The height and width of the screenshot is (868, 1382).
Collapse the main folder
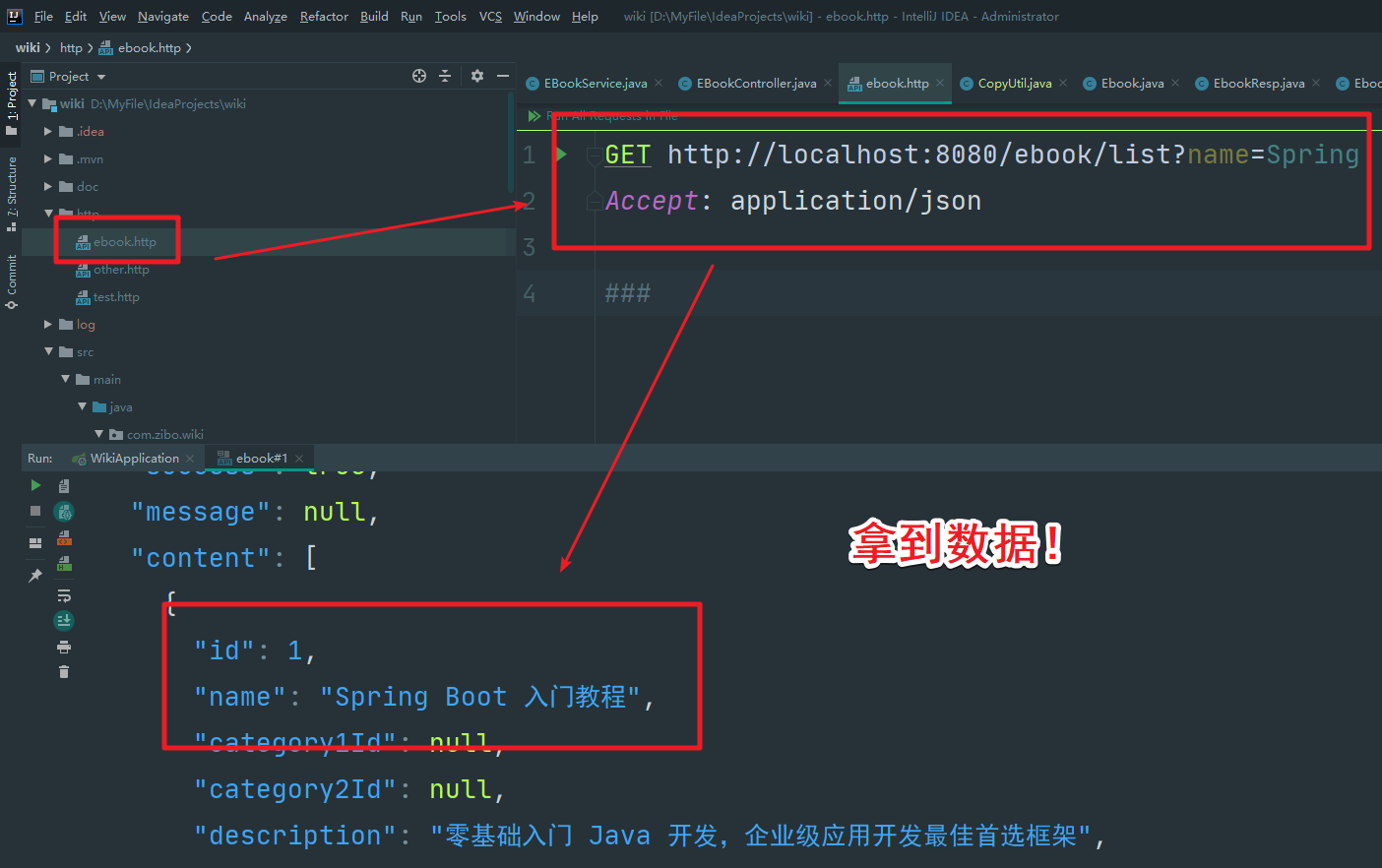65,379
